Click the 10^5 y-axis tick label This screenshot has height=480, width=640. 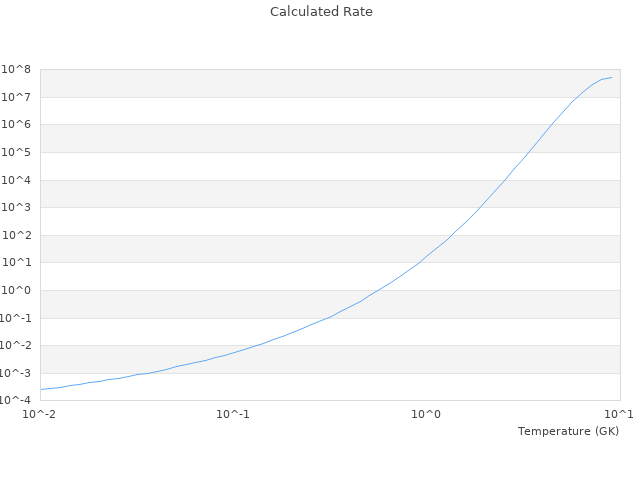(x=19, y=152)
